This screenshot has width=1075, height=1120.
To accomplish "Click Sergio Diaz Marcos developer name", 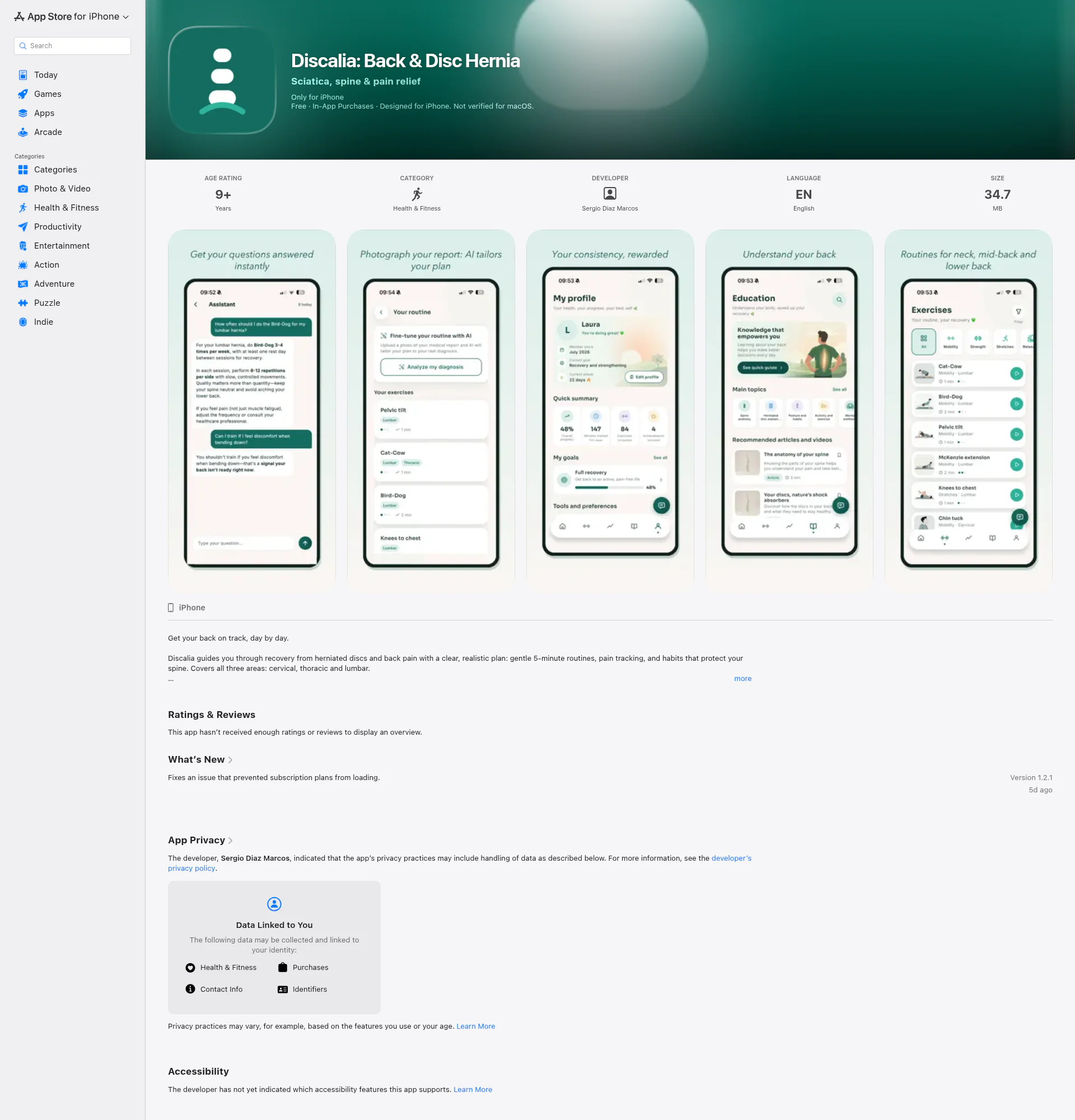I will (x=610, y=208).
